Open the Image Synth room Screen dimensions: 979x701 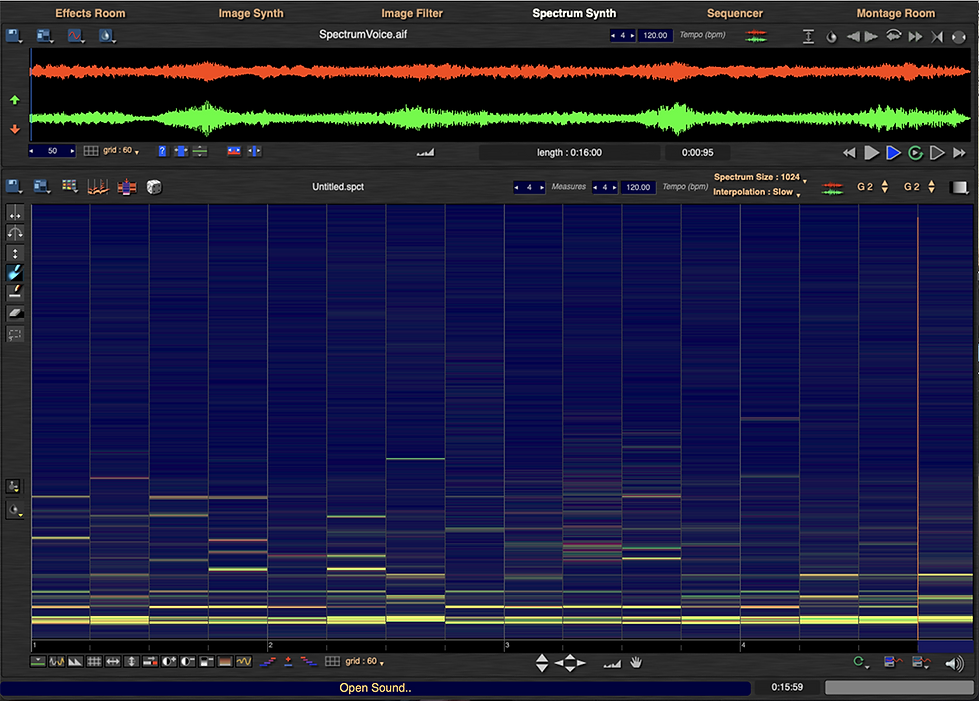point(250,13)
